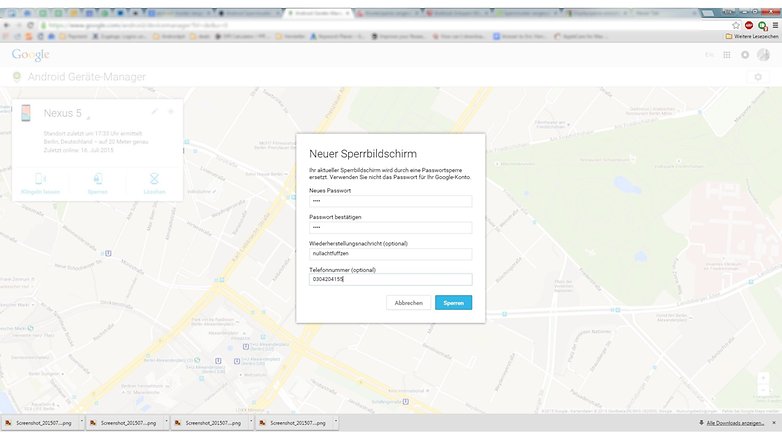Focus the Passwort bestätigen field
Viewport: 782px width, 440px height.
[x=391, y=227]
